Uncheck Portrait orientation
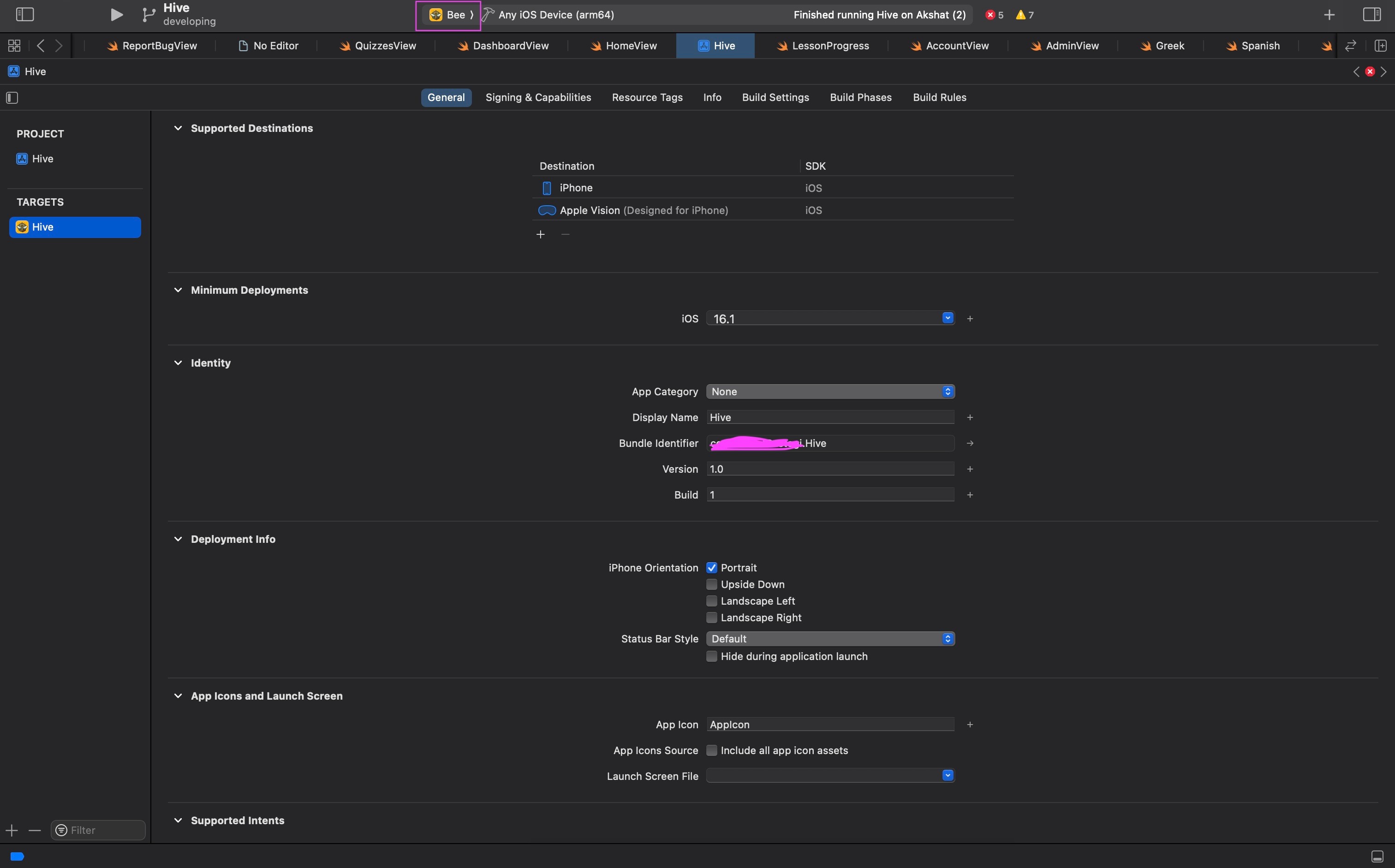 [711, 568]
